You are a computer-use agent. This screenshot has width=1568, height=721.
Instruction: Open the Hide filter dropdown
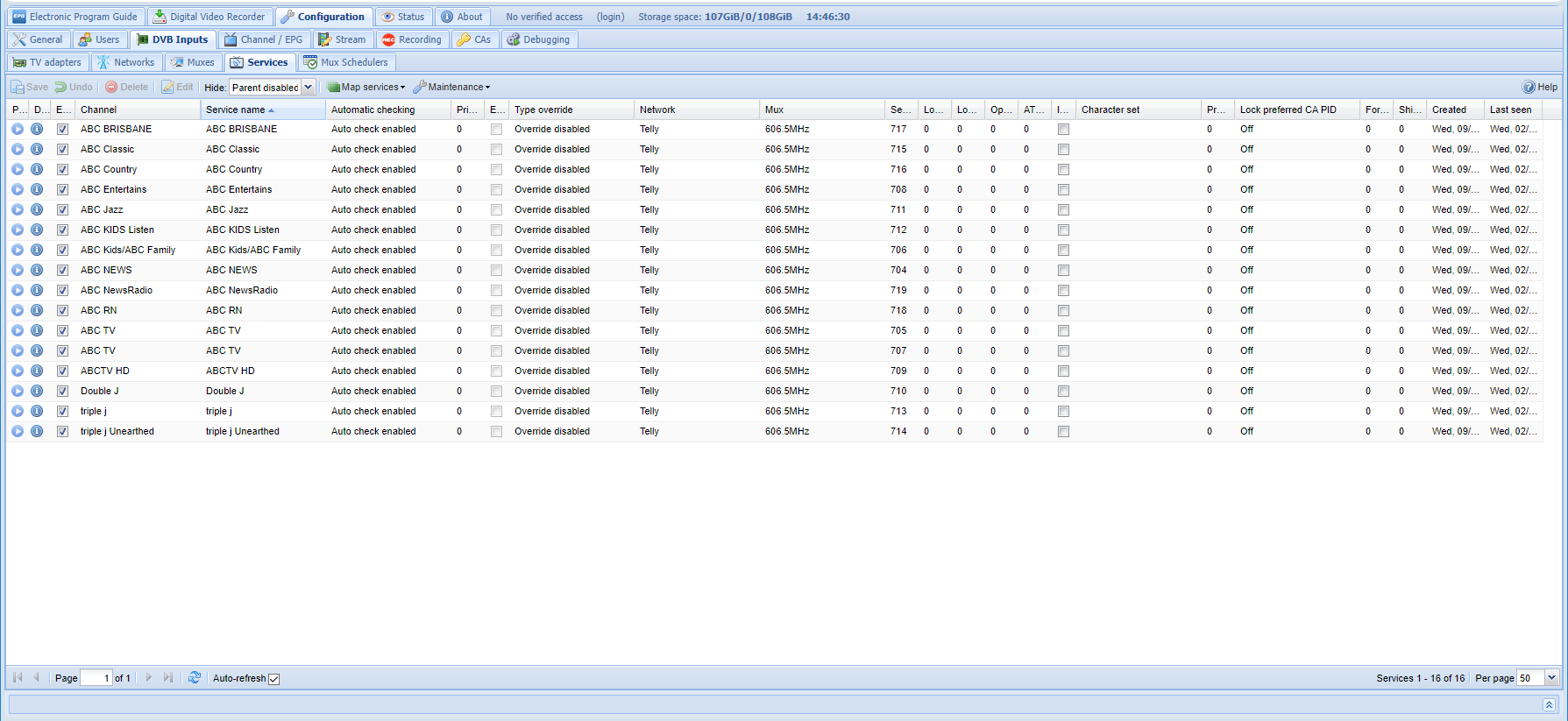coord(308,87)
